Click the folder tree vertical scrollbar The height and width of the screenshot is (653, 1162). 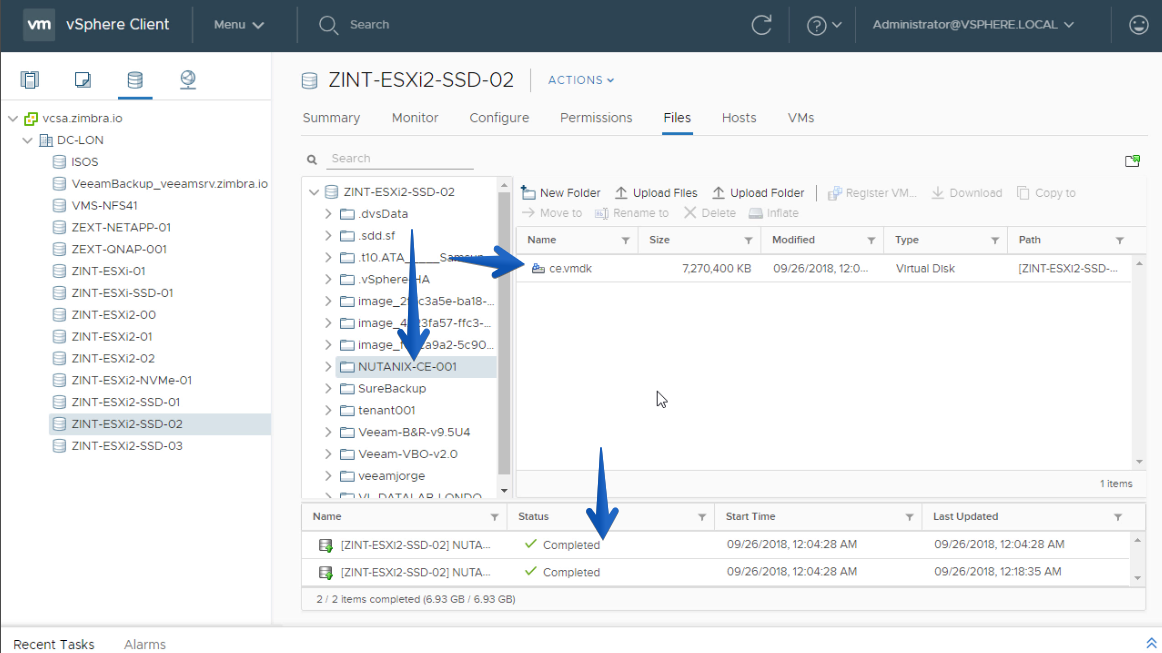tap(504, 334)
